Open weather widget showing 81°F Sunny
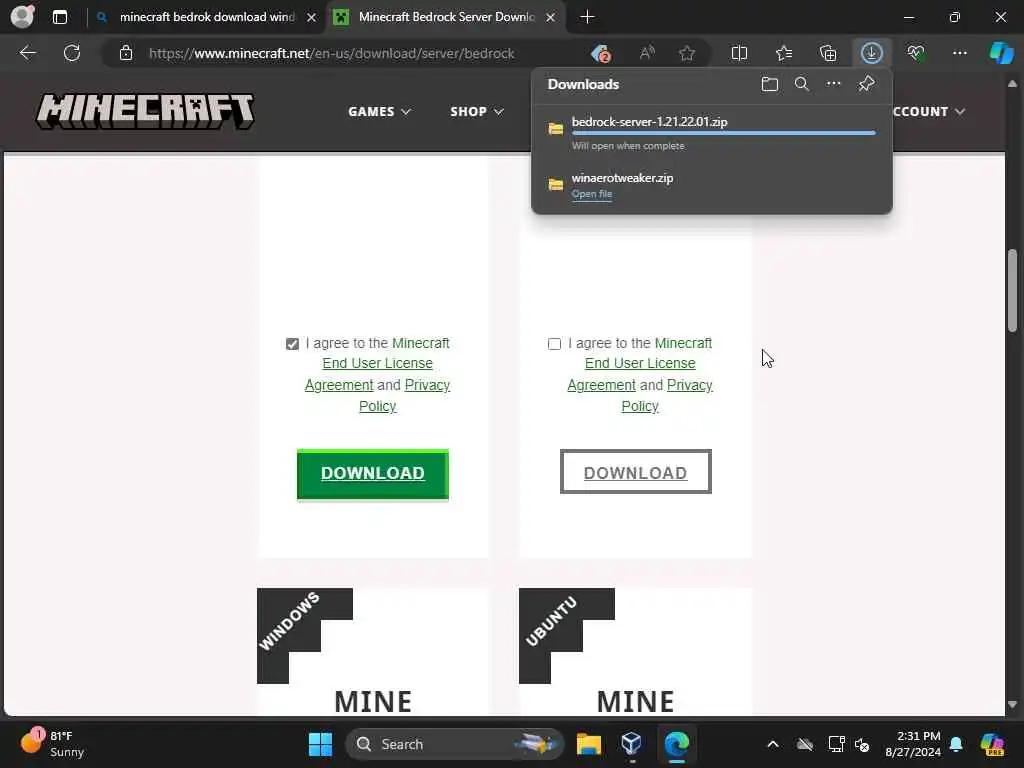 point(52,744)
